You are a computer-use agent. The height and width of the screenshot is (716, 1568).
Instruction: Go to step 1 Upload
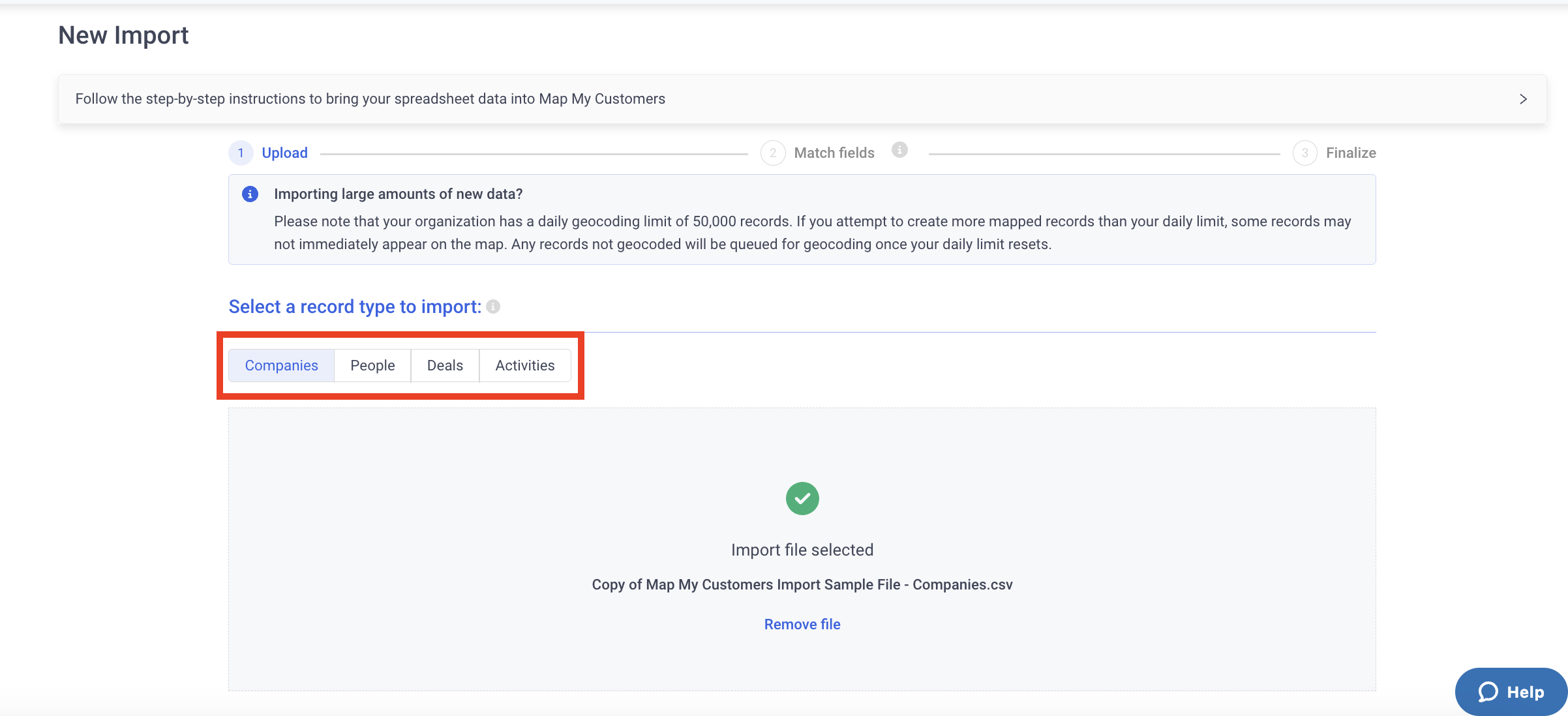[268, 153]
